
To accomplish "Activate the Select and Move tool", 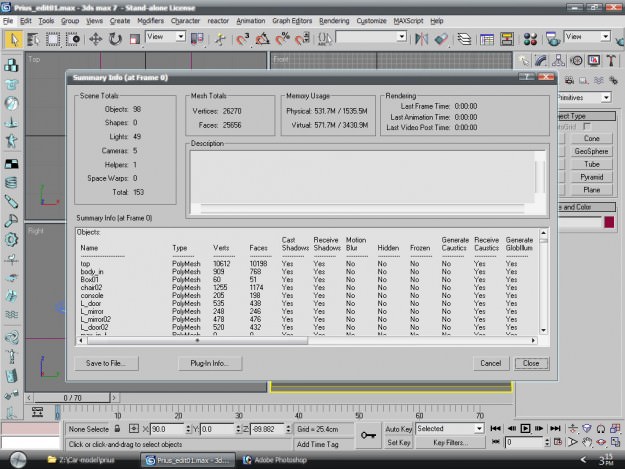I will (95, 39).
